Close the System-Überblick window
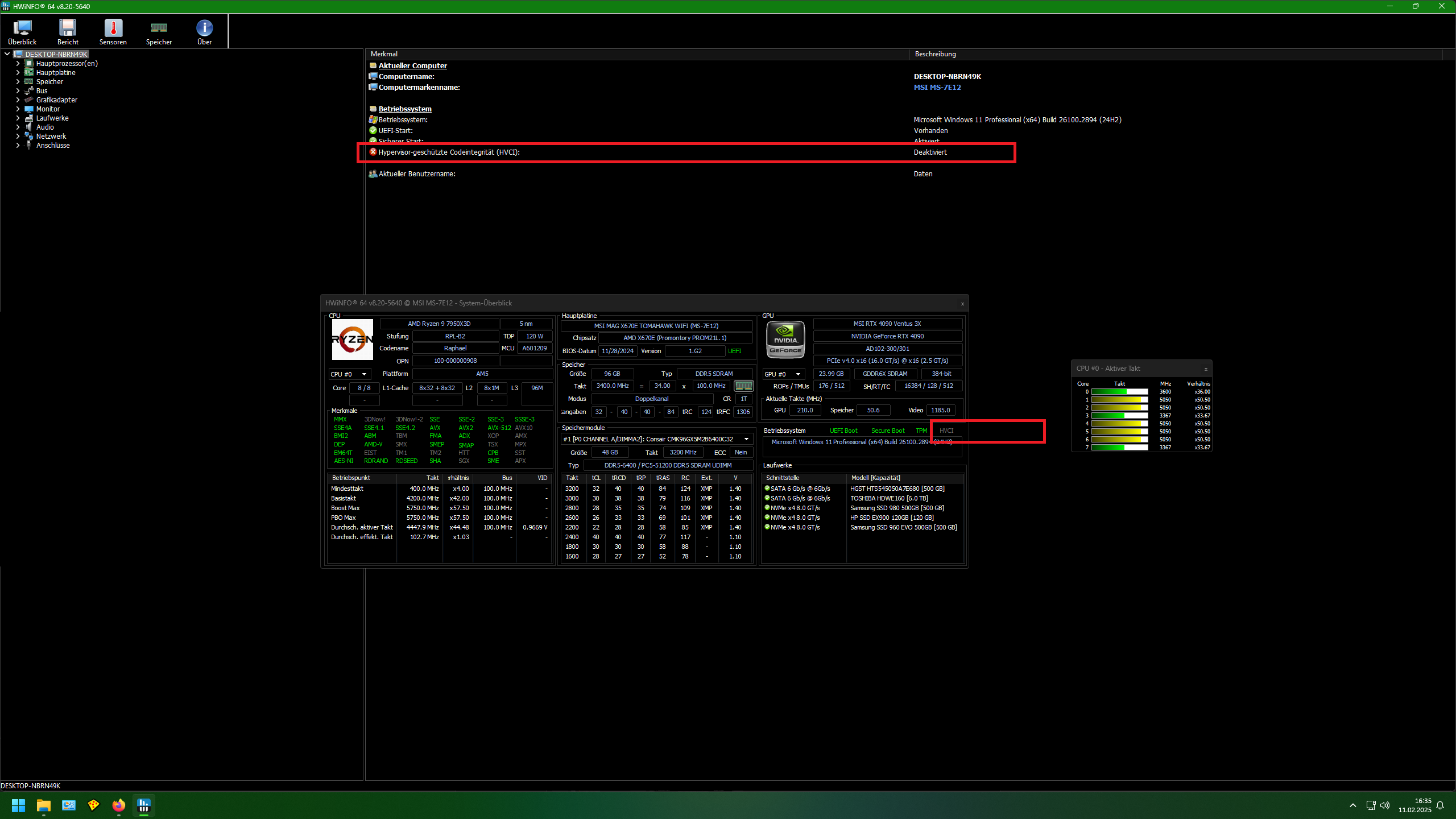 962,303
